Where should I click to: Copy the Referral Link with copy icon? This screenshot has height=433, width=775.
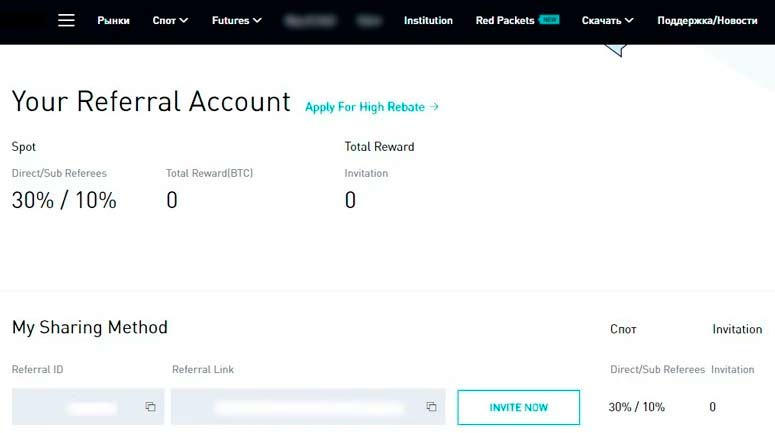pyautogui.click(x=431, y=407)
